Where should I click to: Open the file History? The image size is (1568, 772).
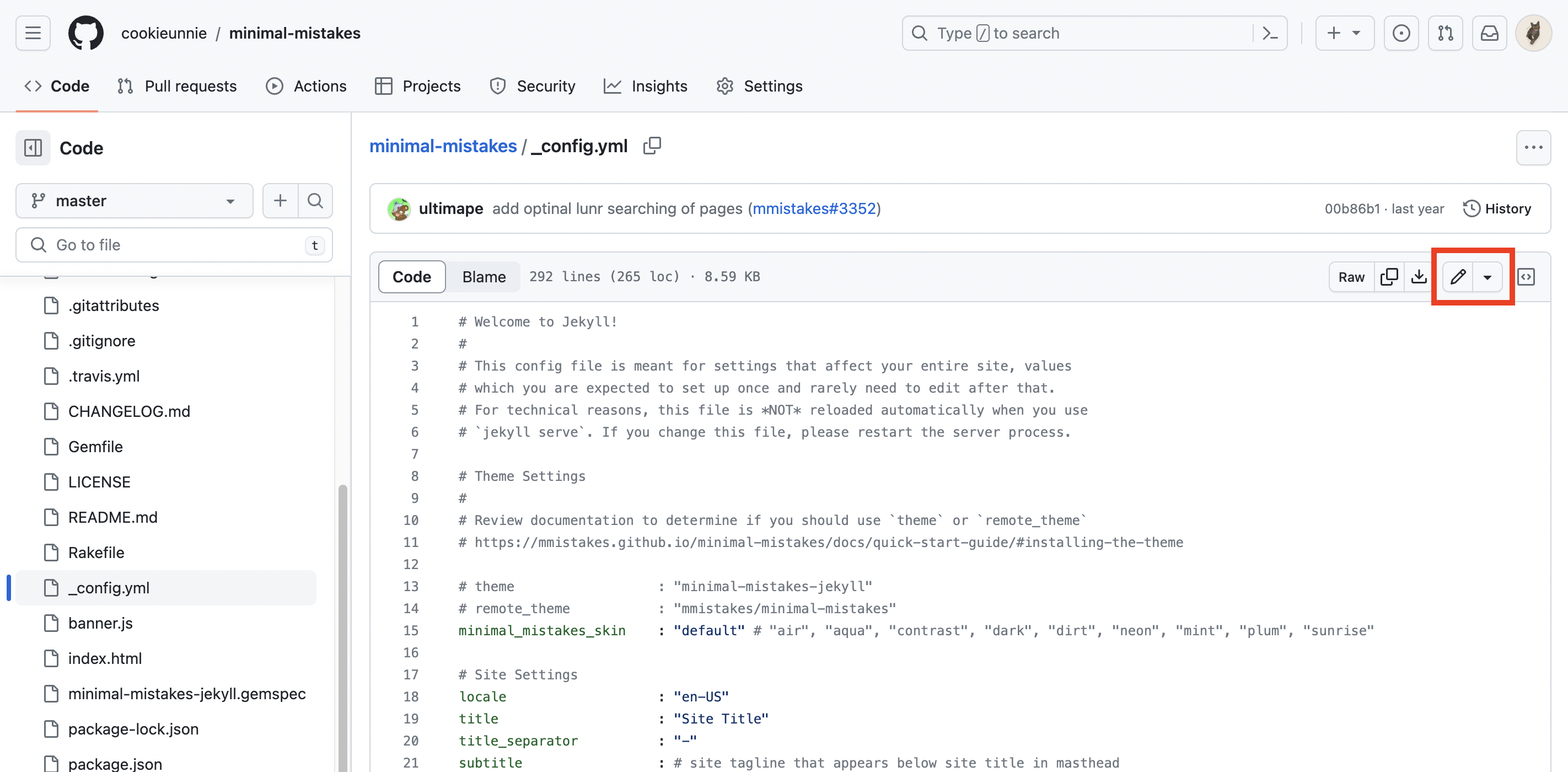pyautogui.click(x=1497, y=209)
